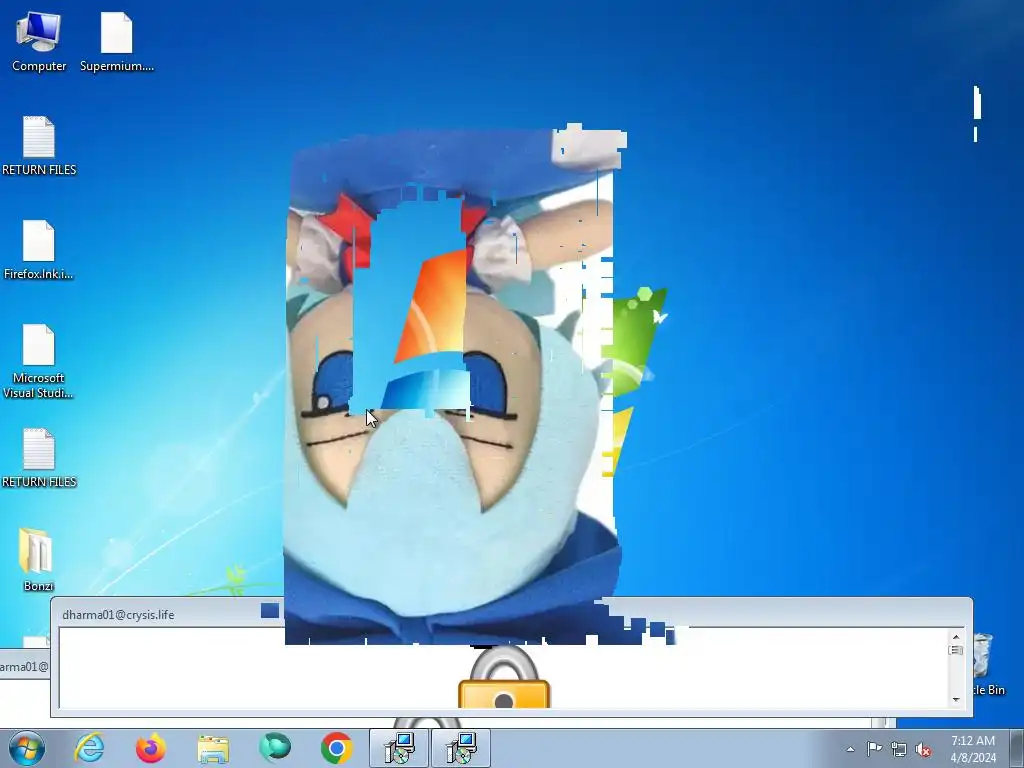This screenshot has width=1024, height=768.
Task: Open the Bonzi folder icon
Action: (38, 560)
